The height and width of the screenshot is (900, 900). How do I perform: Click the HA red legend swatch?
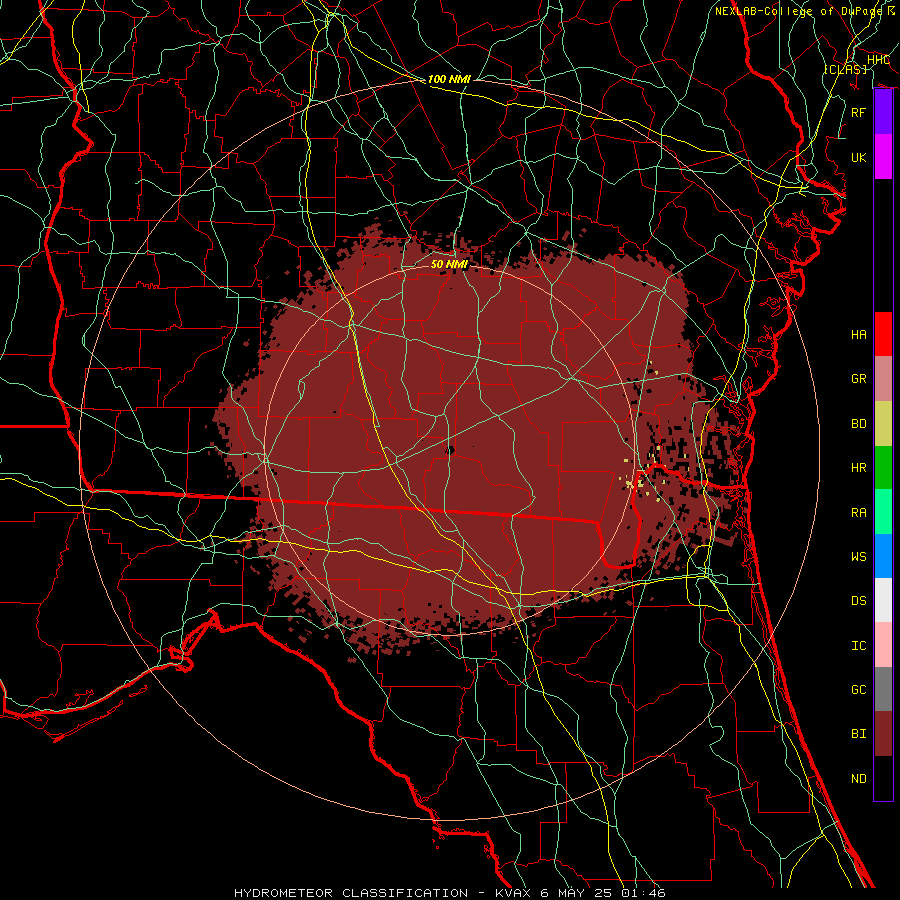tap(883, 334)
